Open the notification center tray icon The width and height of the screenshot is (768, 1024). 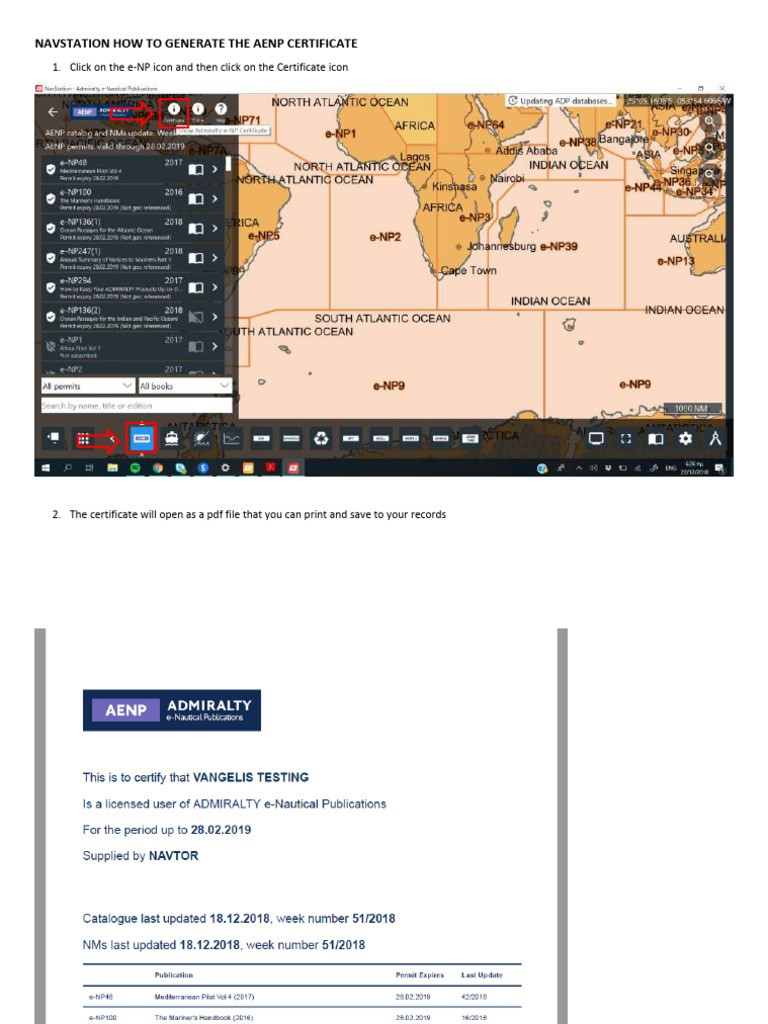(x=719, y=468)
